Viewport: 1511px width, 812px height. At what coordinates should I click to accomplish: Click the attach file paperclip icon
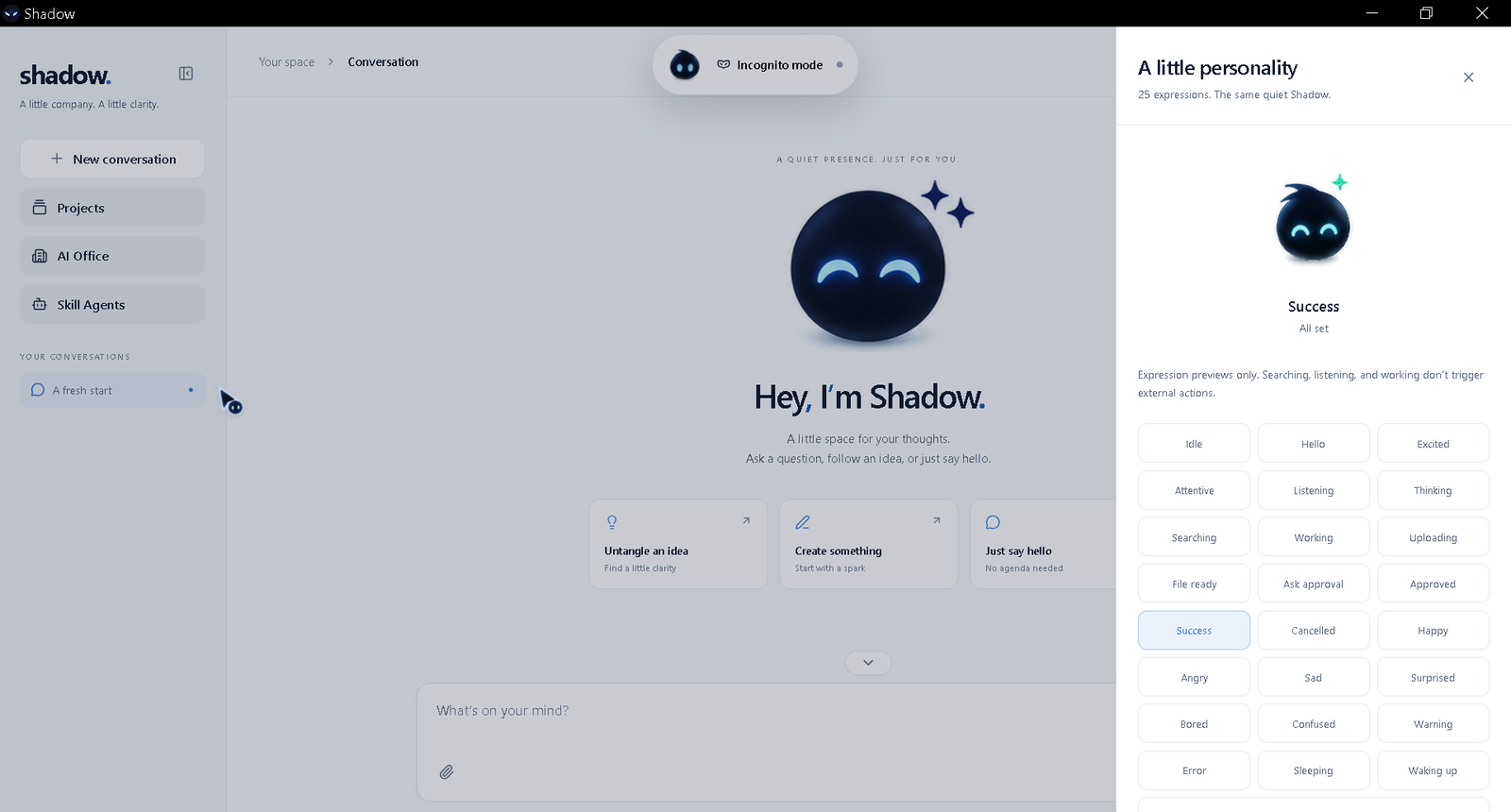447,772
